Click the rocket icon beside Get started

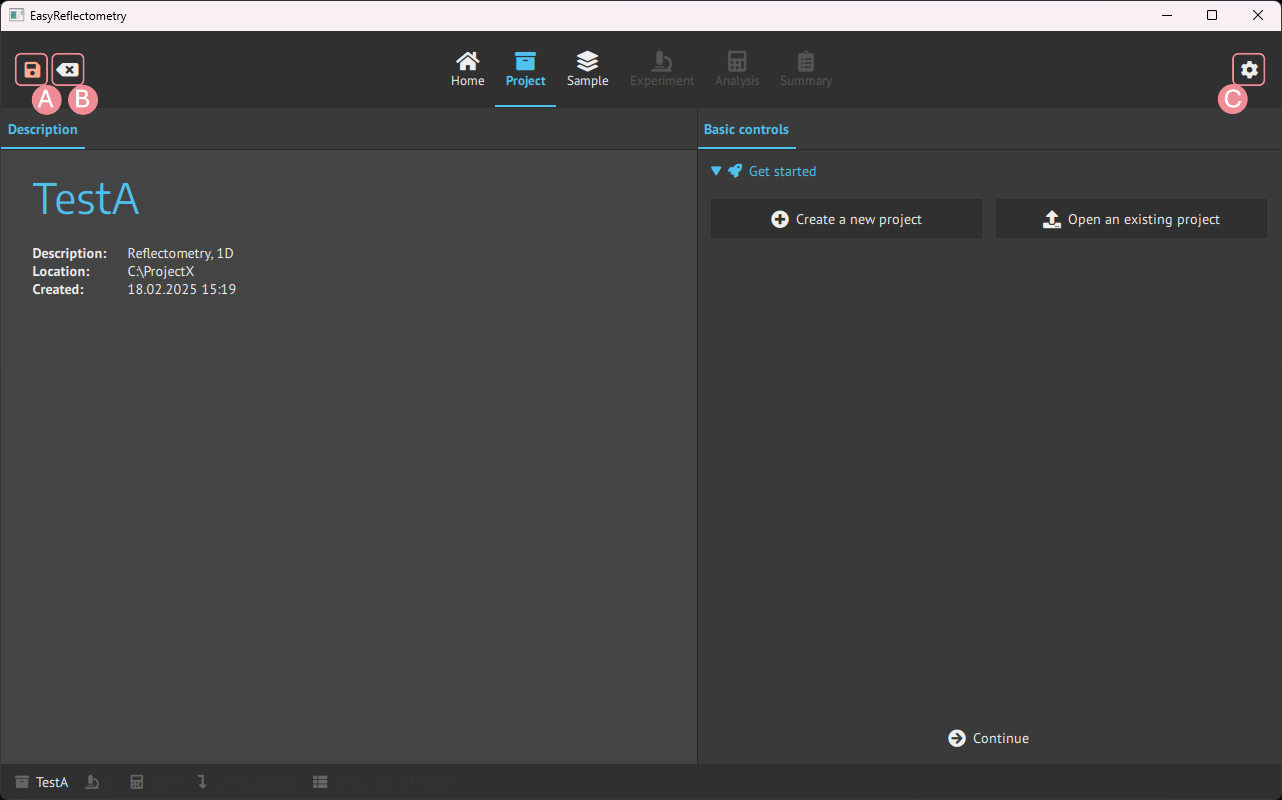click(x=735, y=171)
